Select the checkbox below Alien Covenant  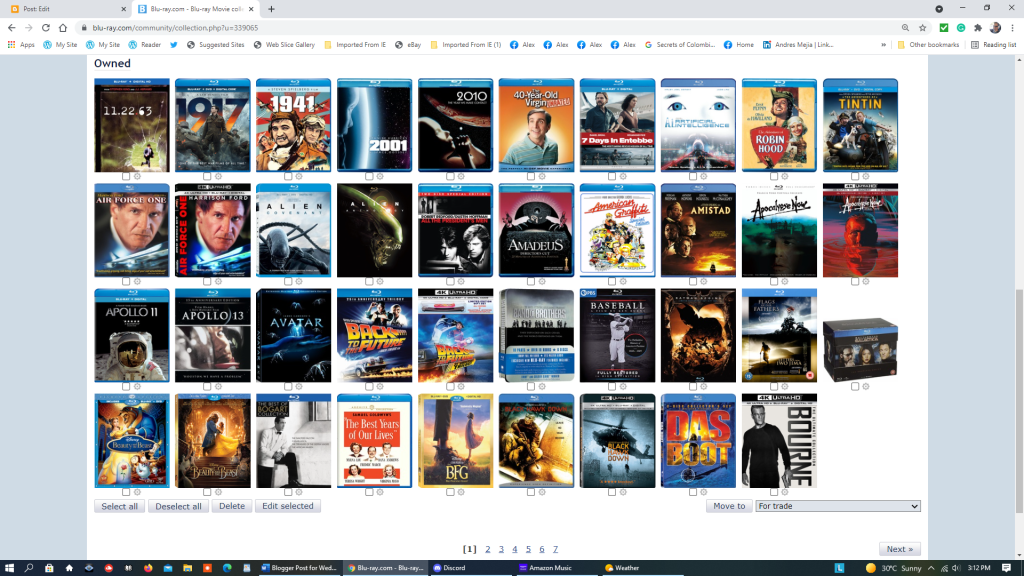pyautogui.click(x=288, y=281)
